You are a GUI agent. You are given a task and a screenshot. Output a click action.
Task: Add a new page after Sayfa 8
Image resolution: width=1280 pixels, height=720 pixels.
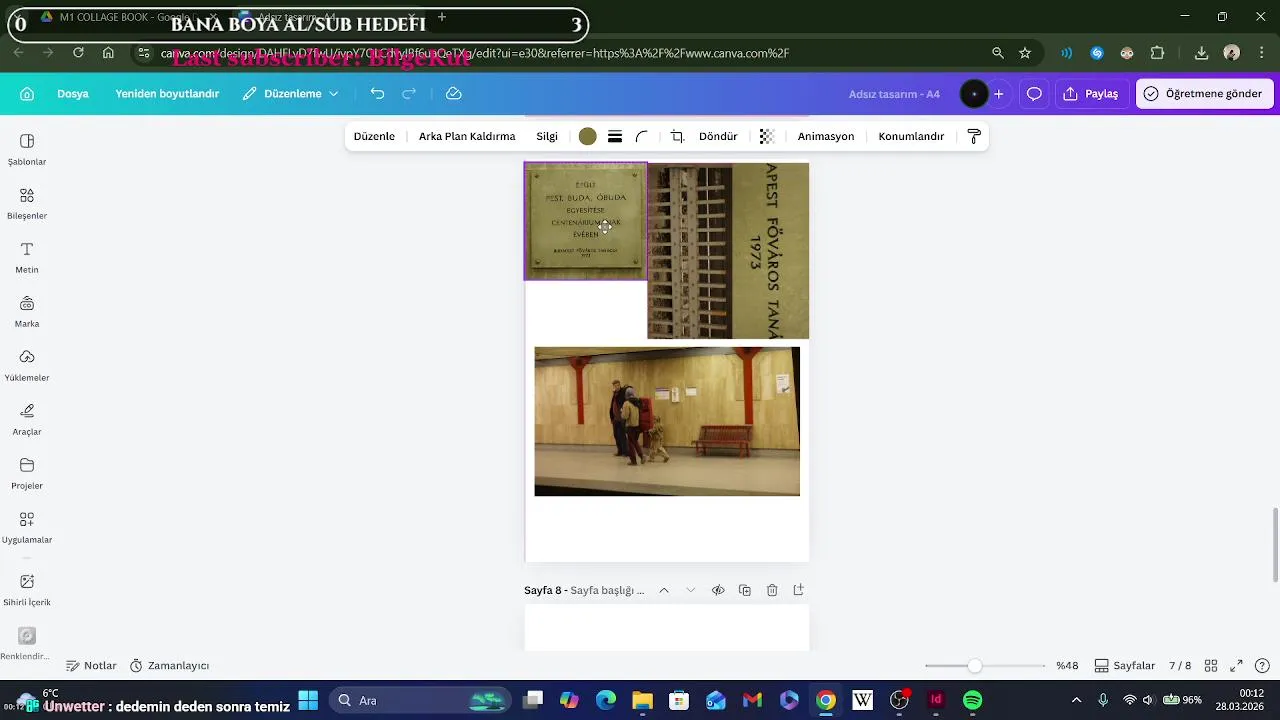(x=798, y=590)
